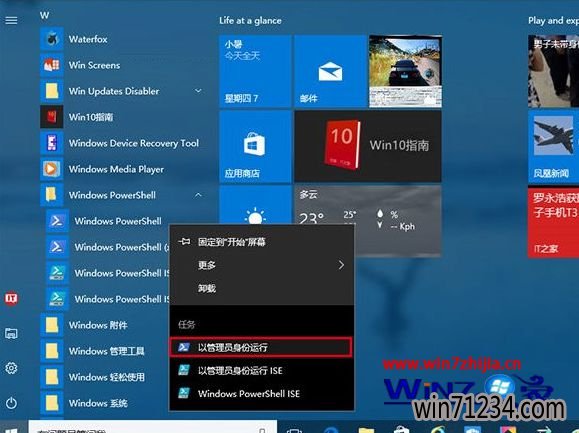
Task: Click the taskbar search box
Action: click(x=152, y=427)
